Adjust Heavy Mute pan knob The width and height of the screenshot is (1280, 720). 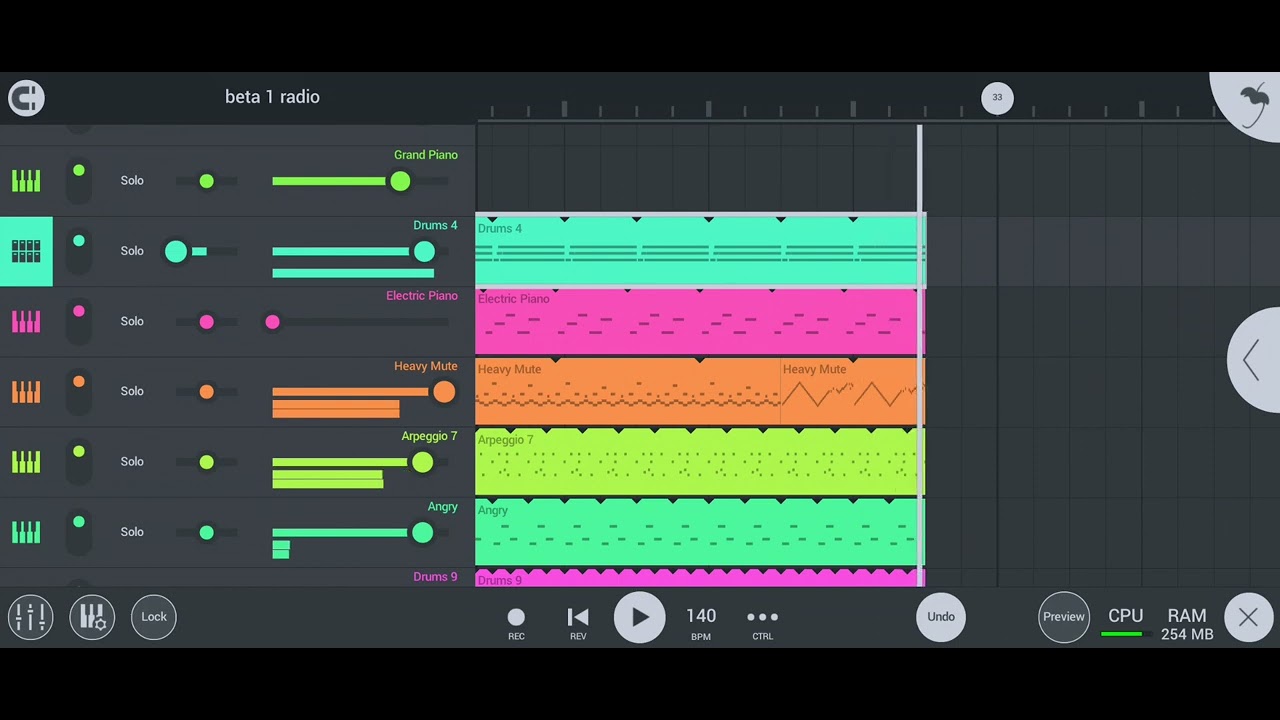[x=206, y=392]
